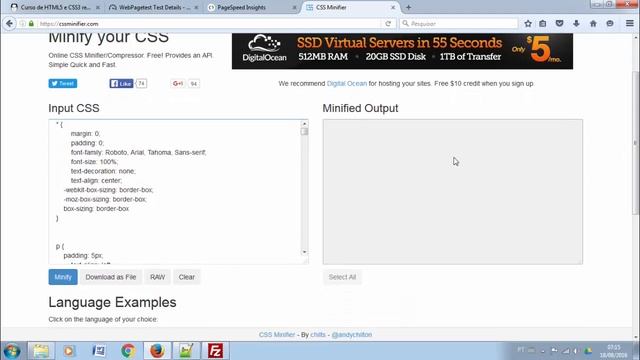Click the Google +1 button
Viewport: 640px width, 360px height.
[178, 83]
